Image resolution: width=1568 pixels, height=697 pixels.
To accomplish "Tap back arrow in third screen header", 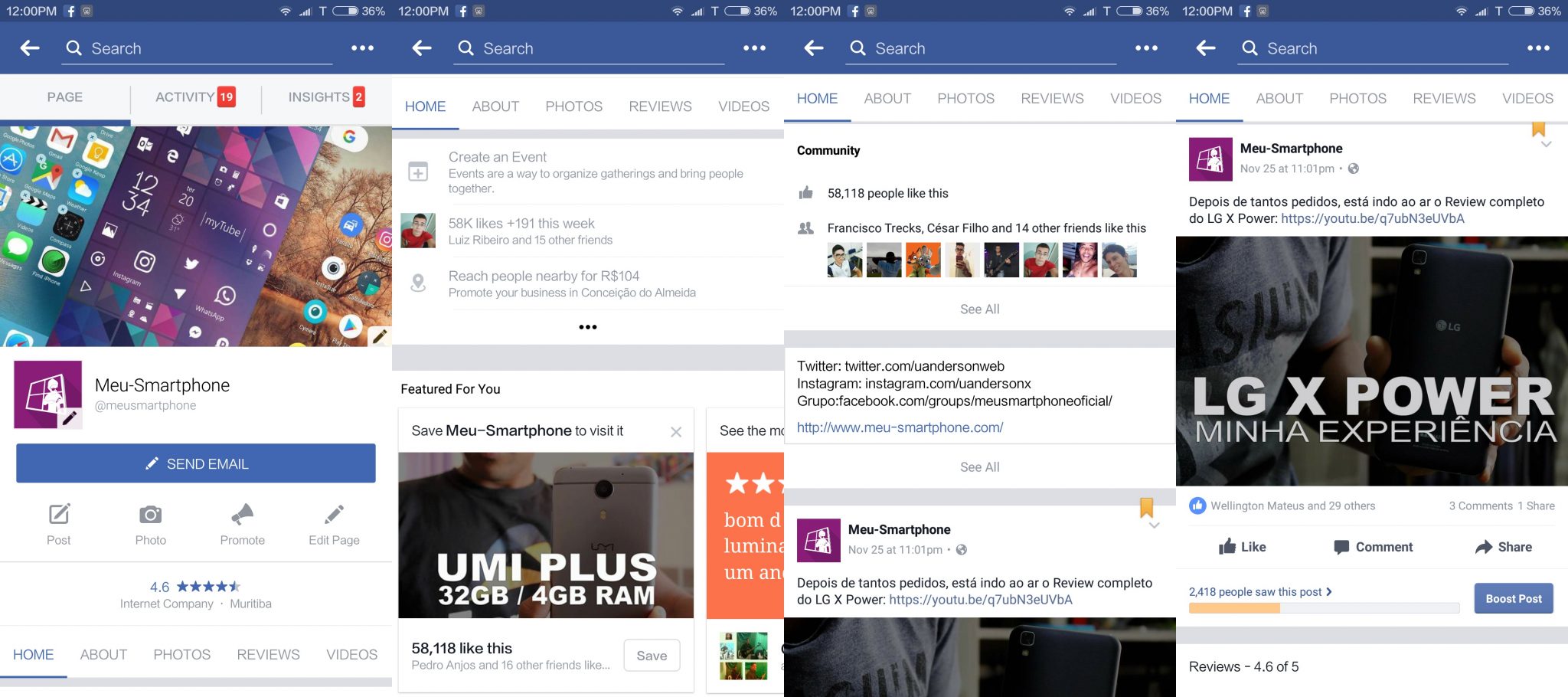I will [814, 48].
